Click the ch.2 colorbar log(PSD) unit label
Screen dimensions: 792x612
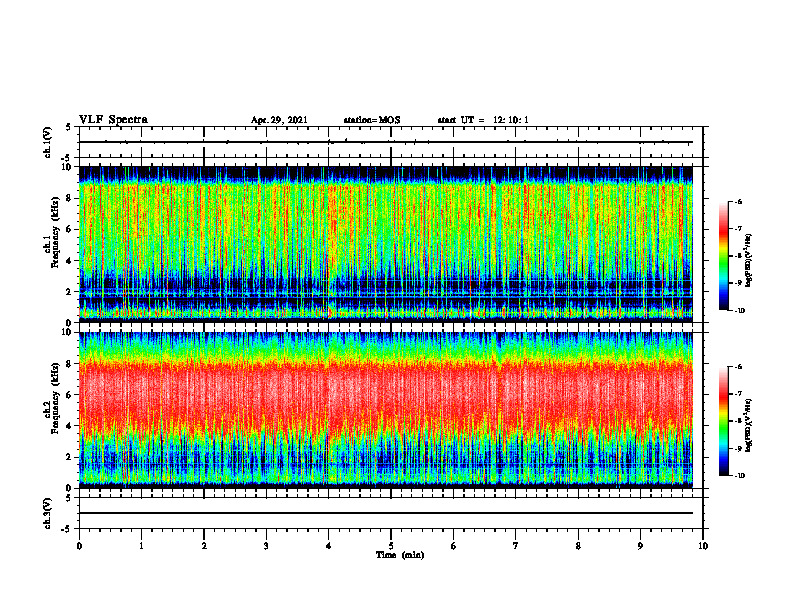[x=750, y=424]
